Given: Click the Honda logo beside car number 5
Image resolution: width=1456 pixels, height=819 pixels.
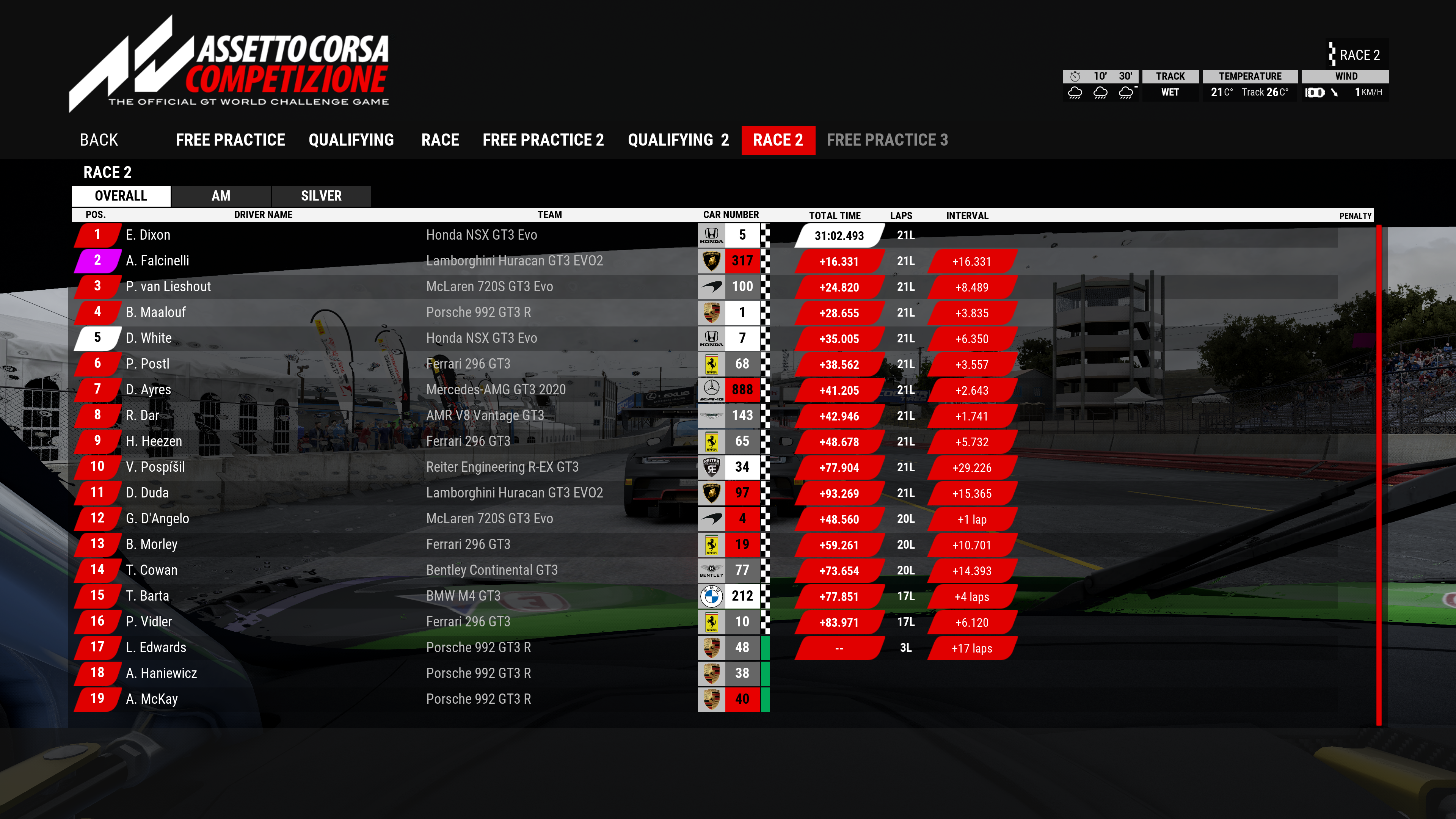Looking at the screenshot, I should pyautogui.click(x=711, y=235).
